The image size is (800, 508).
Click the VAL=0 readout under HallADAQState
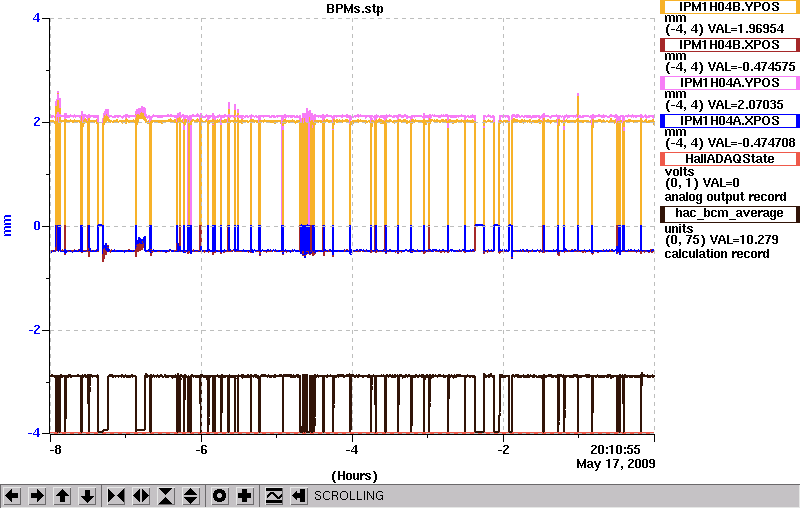[721, 183]
